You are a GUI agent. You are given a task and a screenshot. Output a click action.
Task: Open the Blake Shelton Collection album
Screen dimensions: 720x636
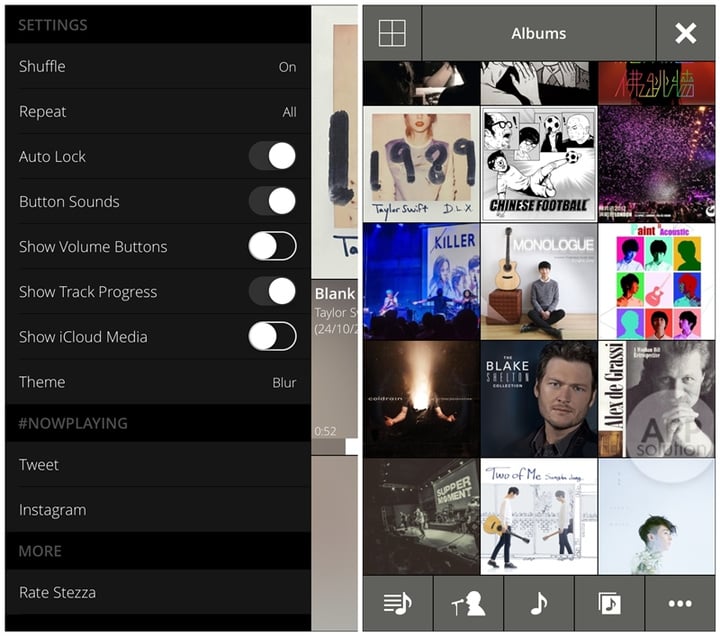pyautogui.click(x=539, y=399)
